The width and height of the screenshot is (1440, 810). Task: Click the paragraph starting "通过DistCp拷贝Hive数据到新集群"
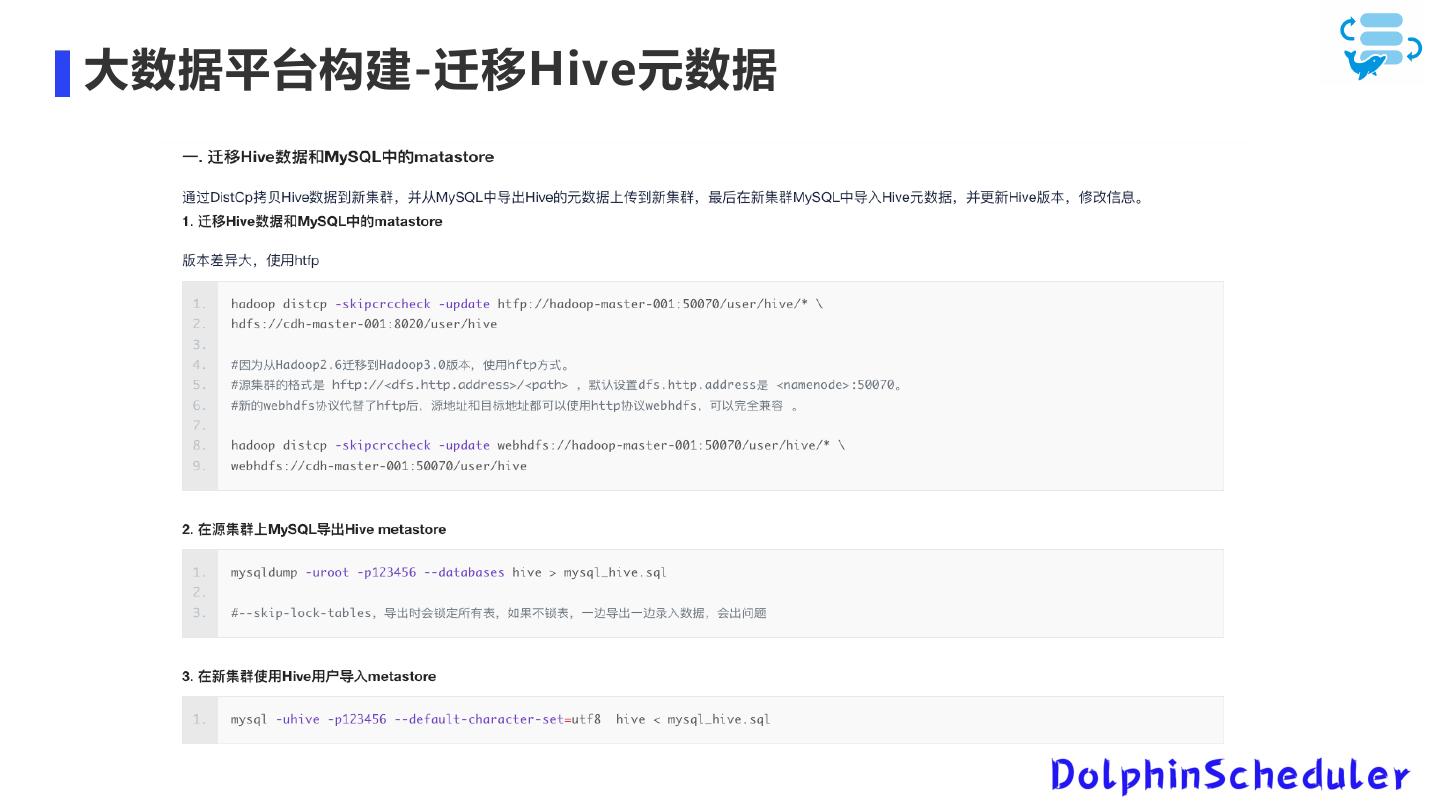pyautogui.click(x=662, y=197)
